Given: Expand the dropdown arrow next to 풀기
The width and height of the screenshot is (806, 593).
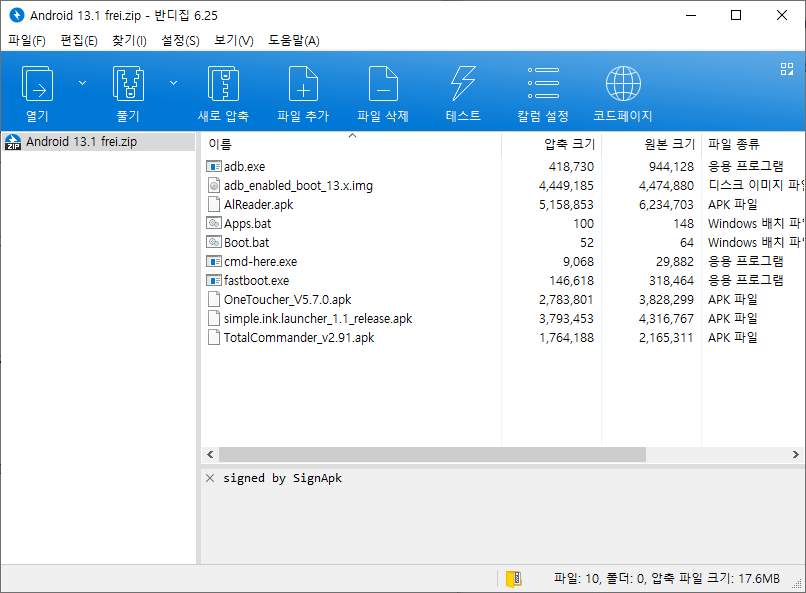Looking at the screenshot, I should tap(173, 83).
